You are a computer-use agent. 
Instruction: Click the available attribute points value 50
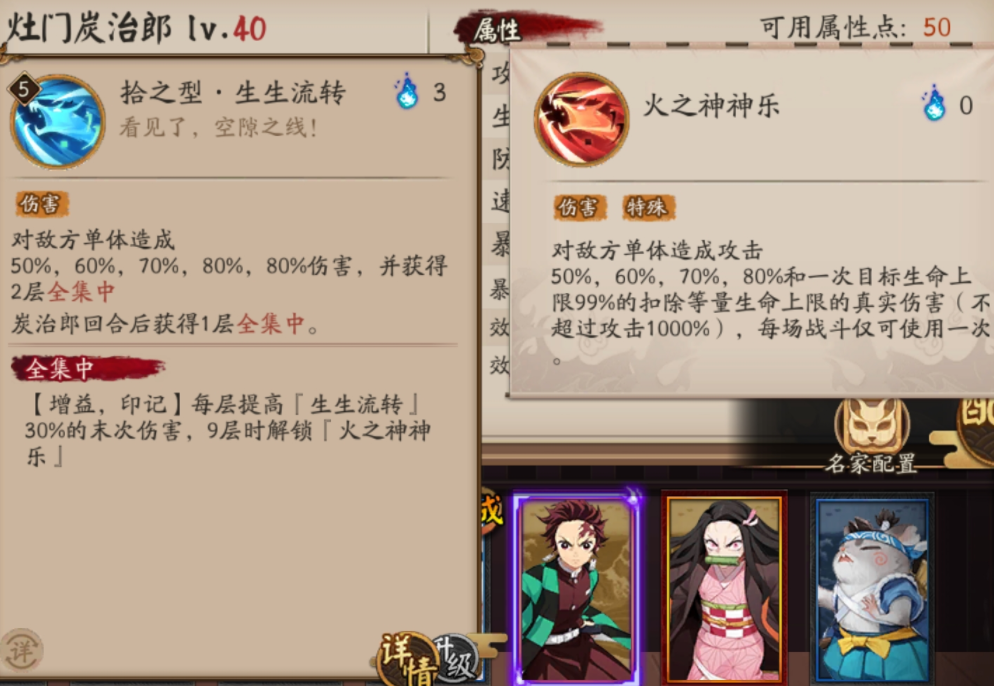click(937, 27)
